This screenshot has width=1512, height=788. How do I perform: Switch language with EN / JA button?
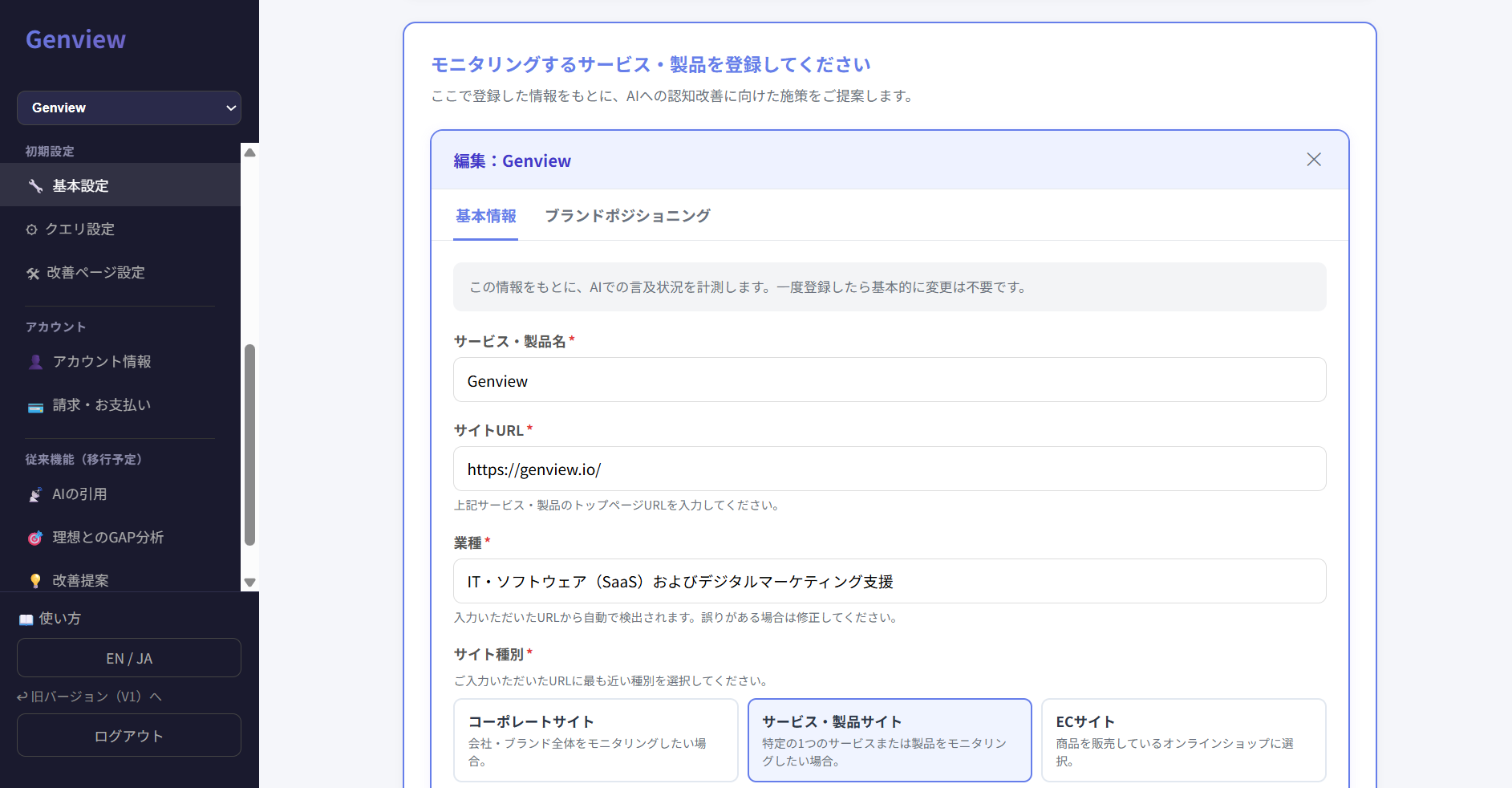coord(129,658)
